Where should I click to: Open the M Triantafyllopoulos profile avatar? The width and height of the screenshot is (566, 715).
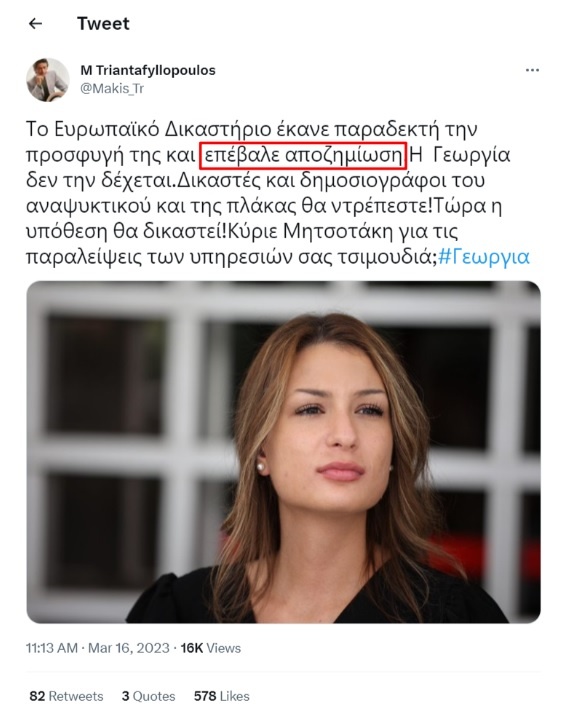click(x=47, y=79)
